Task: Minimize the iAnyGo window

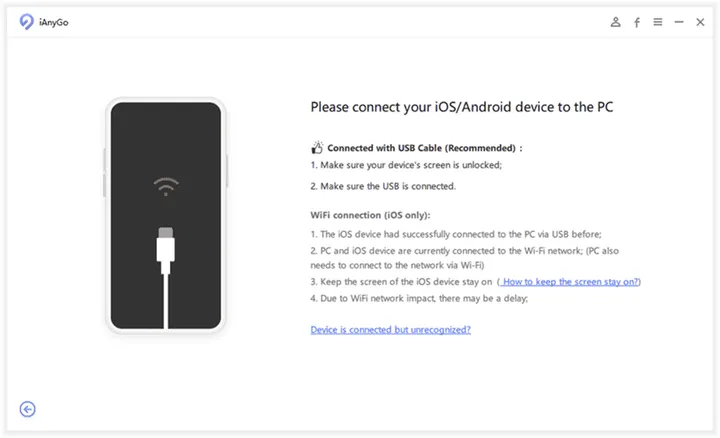Action: point(679,21)
